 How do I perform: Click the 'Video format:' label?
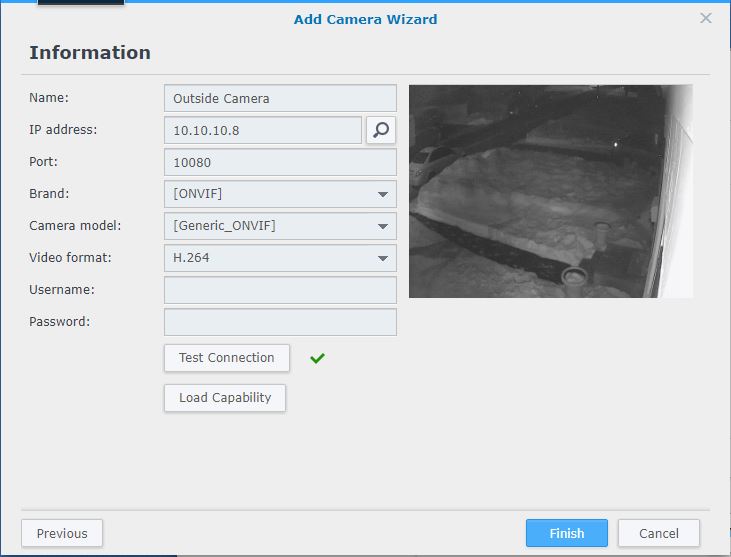coord(70,257)
